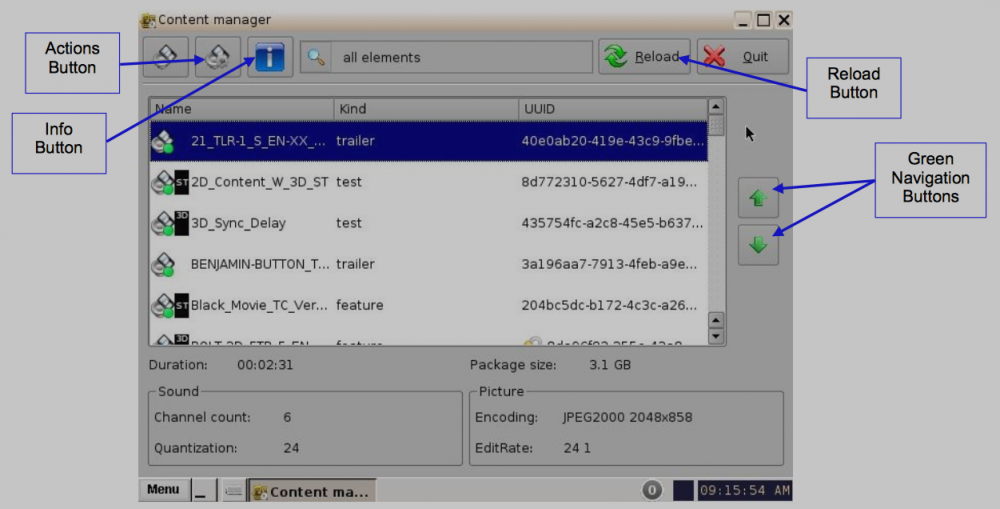Reload the content list
The image size is (1000, 509).
642,57
